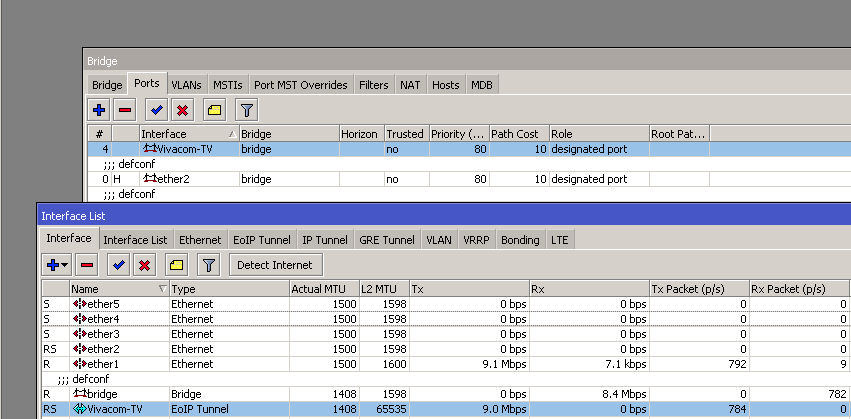Click the Filter funnel in Interface List toolbar
Viewport: 851px width, 419px height.
(208, 265)
